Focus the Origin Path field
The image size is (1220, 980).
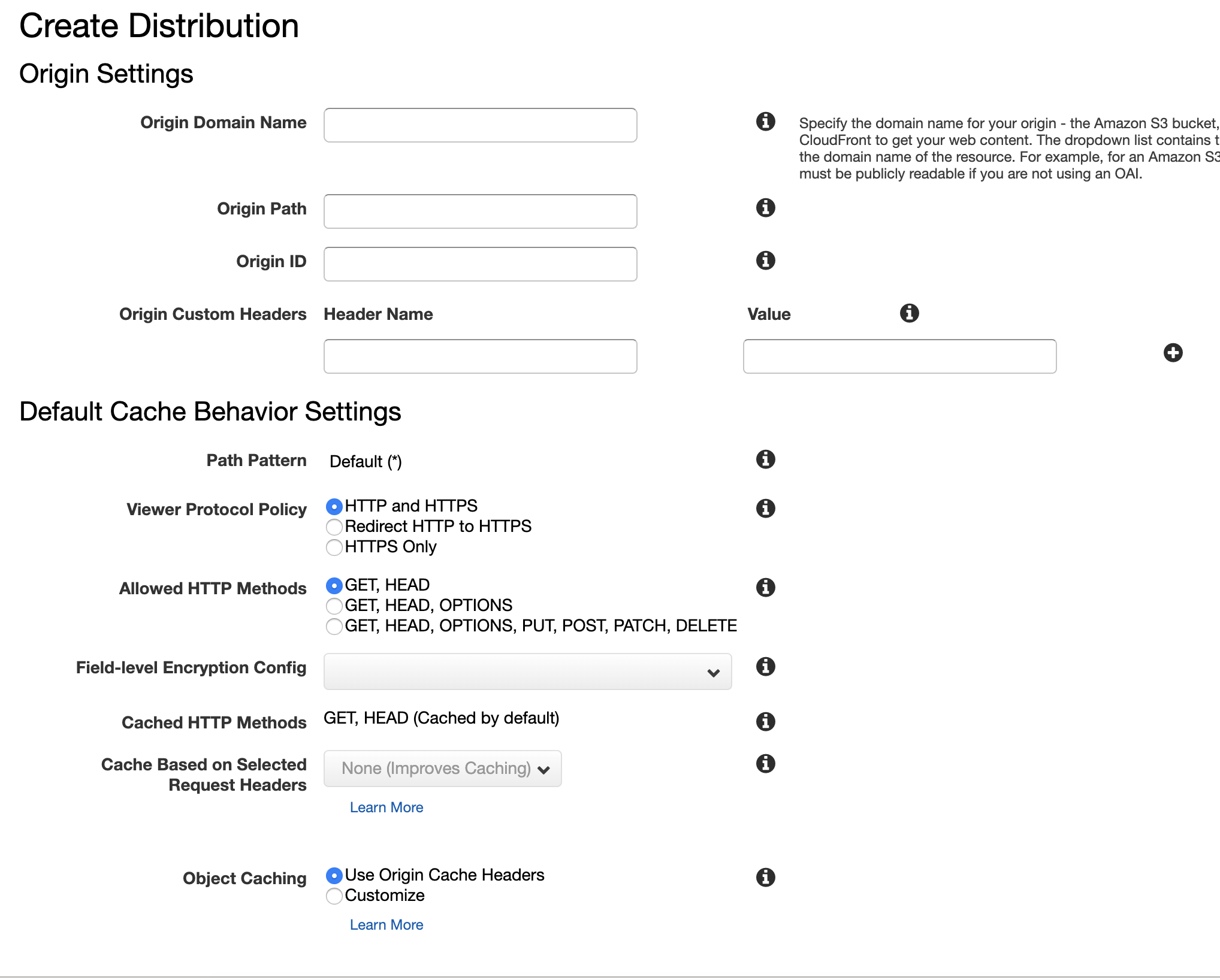[x=480, y=211]
